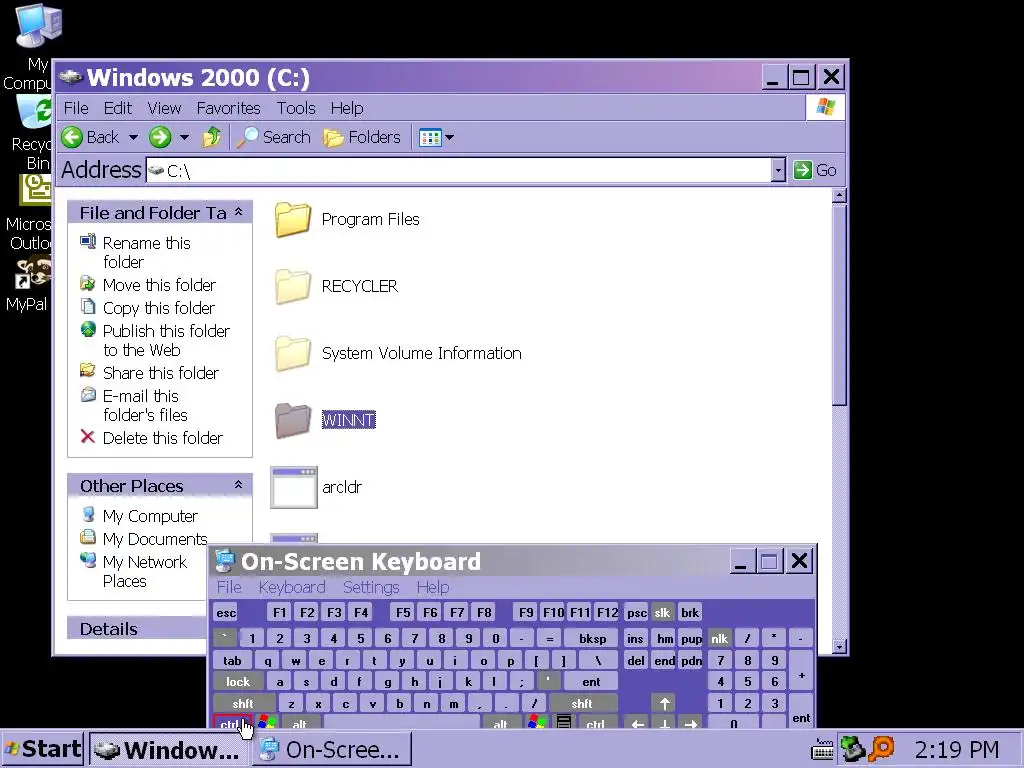Click the My Computer desktop icon
Image resolution: width=1024 pixels, height=768 pixels.
coord(37,26)
